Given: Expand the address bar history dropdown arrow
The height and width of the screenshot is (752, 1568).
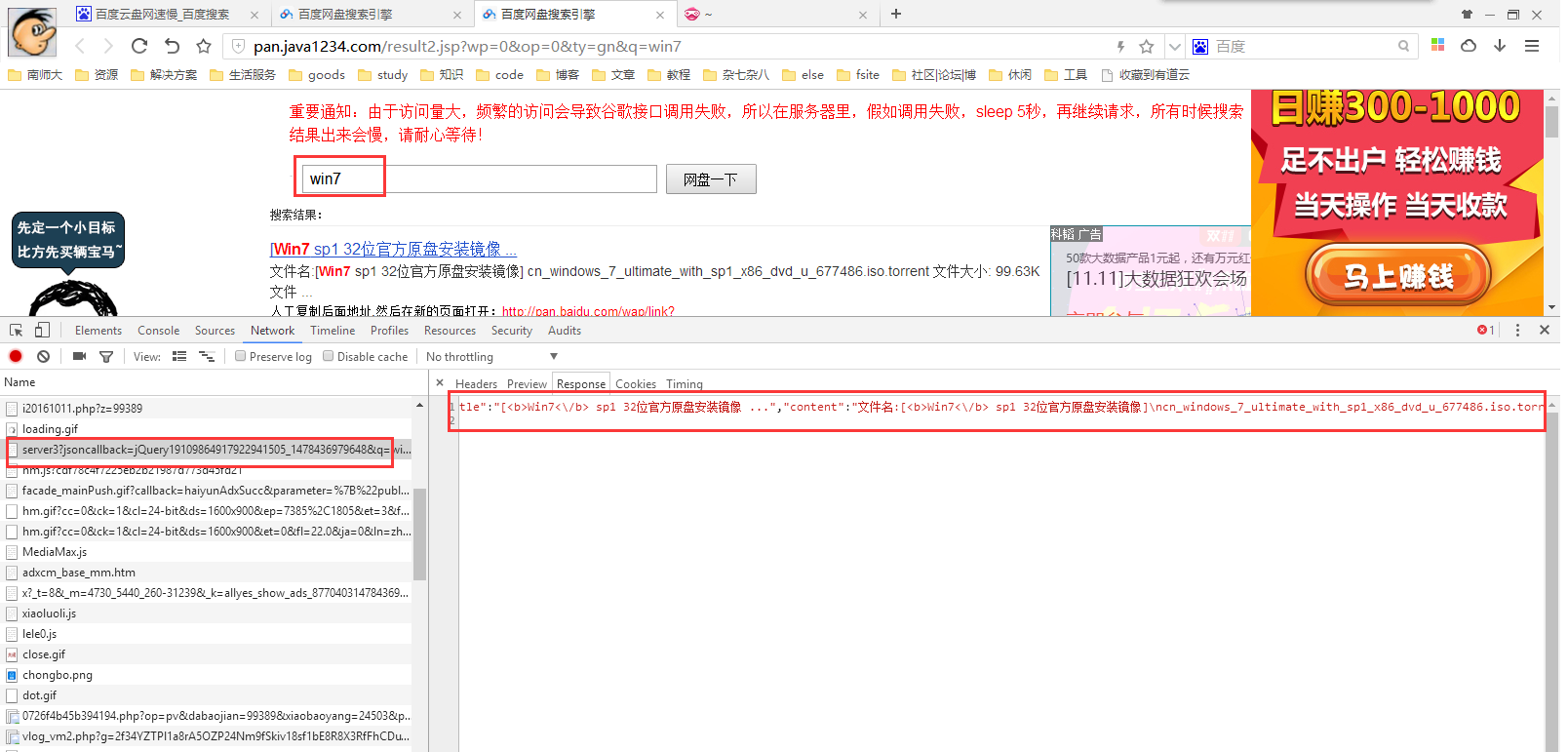Looking at the screenshot, I should coord(1174,46).
